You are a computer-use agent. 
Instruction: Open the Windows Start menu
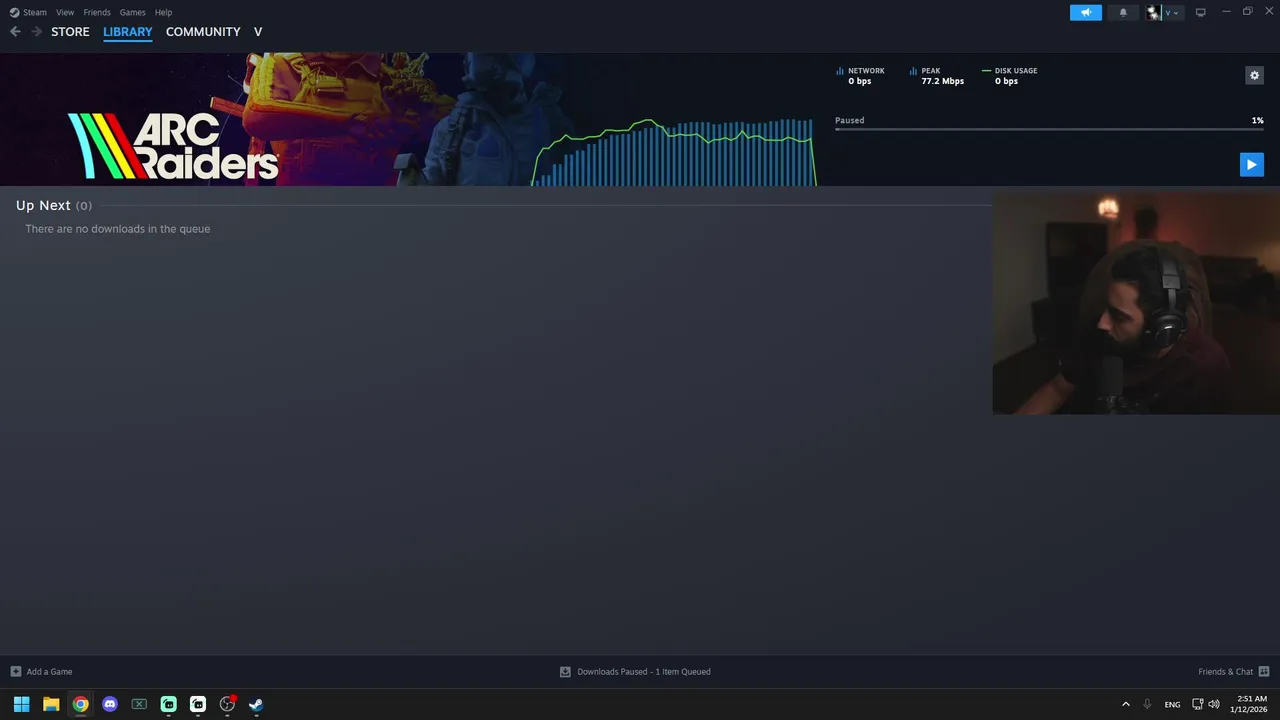21,704
